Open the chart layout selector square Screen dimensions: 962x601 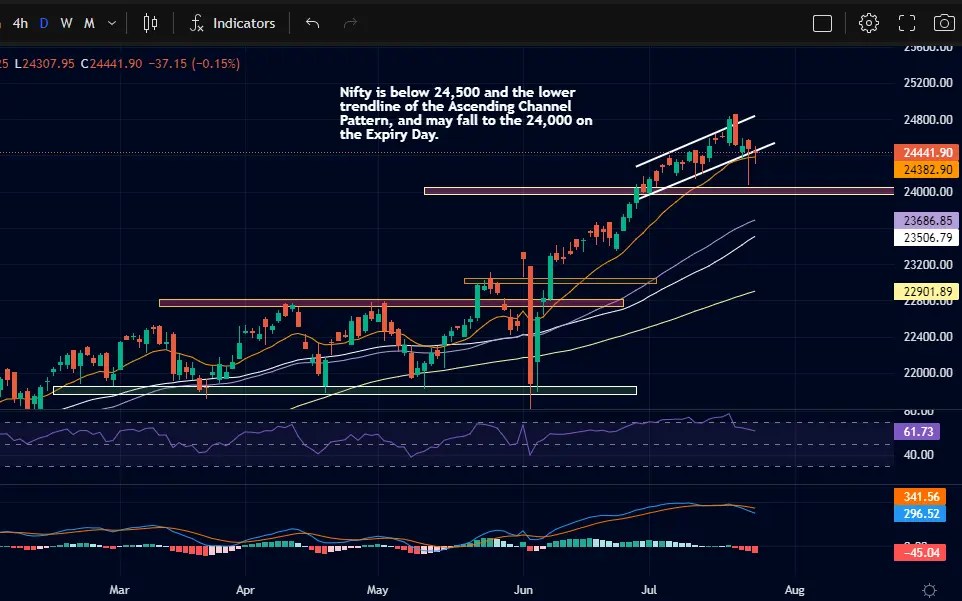822,23
